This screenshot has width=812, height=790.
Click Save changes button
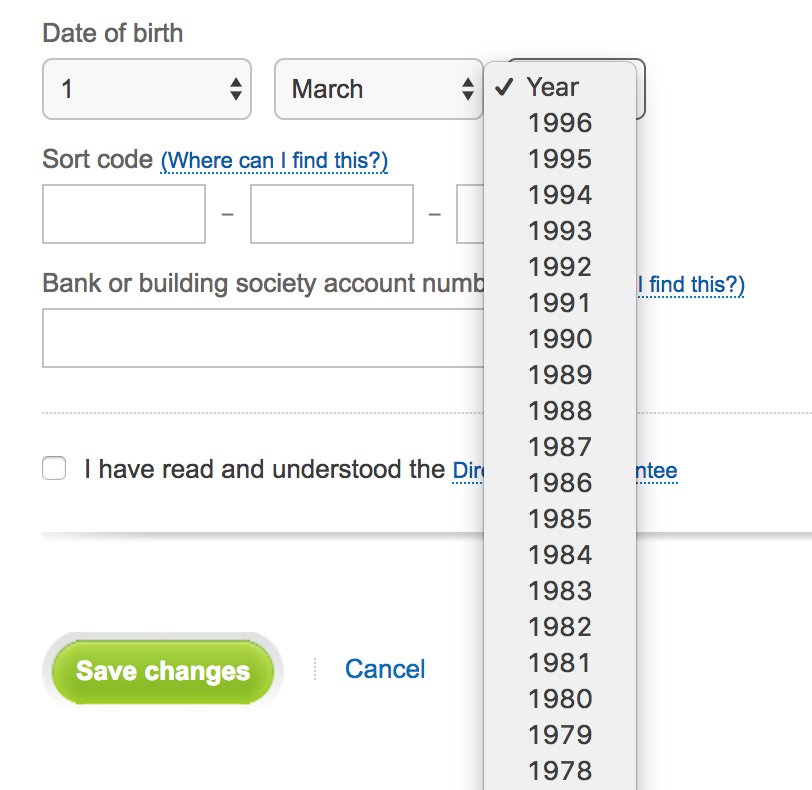[162, 671]
